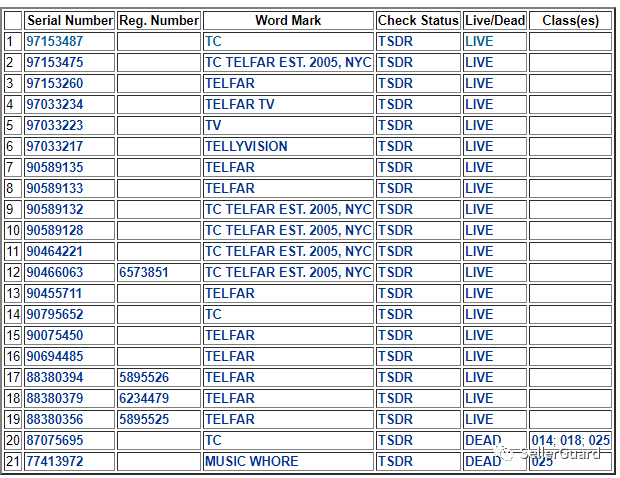
Task: Open serial number 88380356 link
Action: tap(55, 419)
